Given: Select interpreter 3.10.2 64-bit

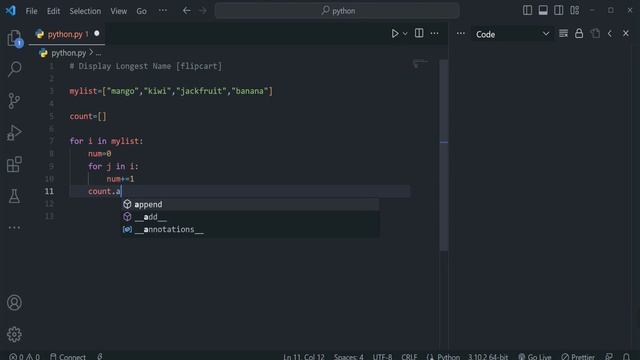Looking at the screenshot, I should [488, 356].
